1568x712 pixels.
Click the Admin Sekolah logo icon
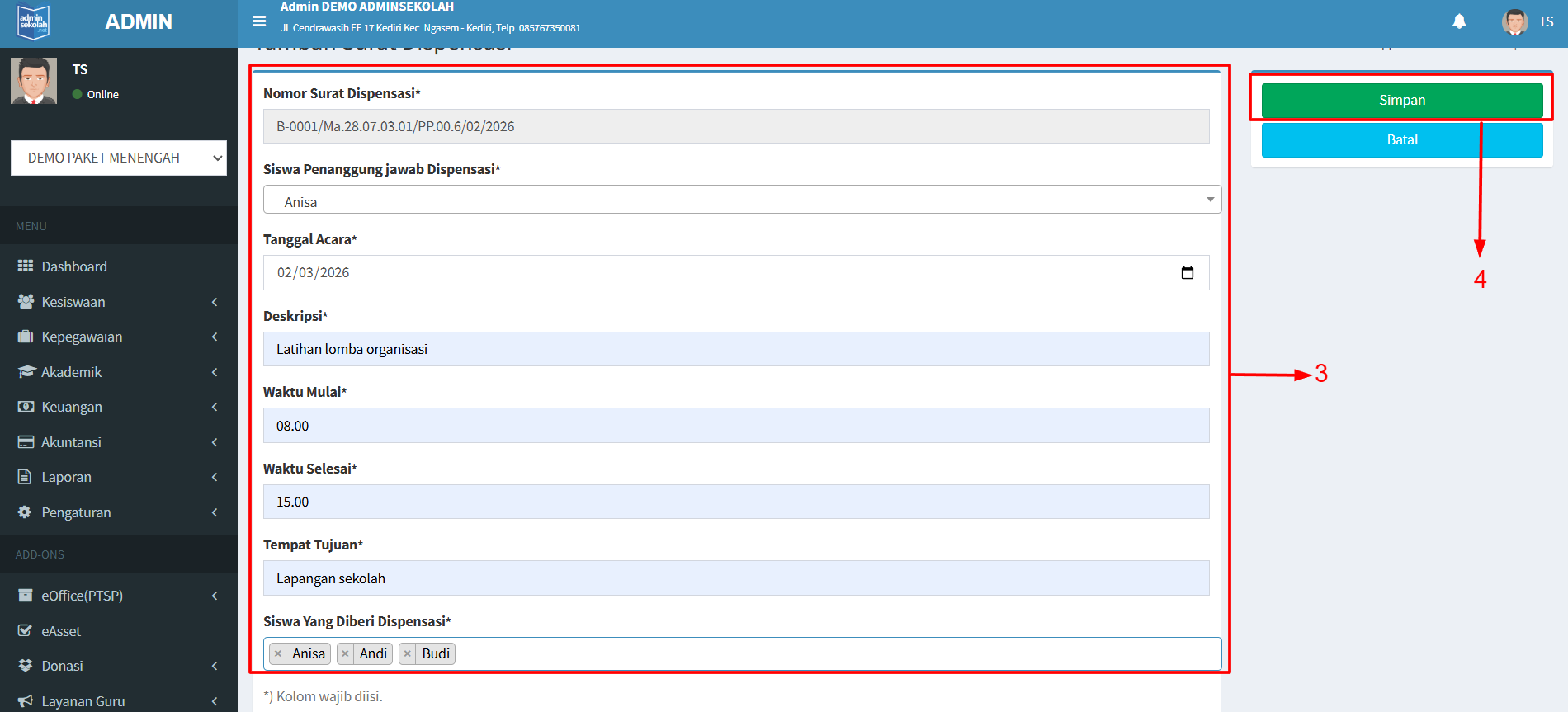34,22
